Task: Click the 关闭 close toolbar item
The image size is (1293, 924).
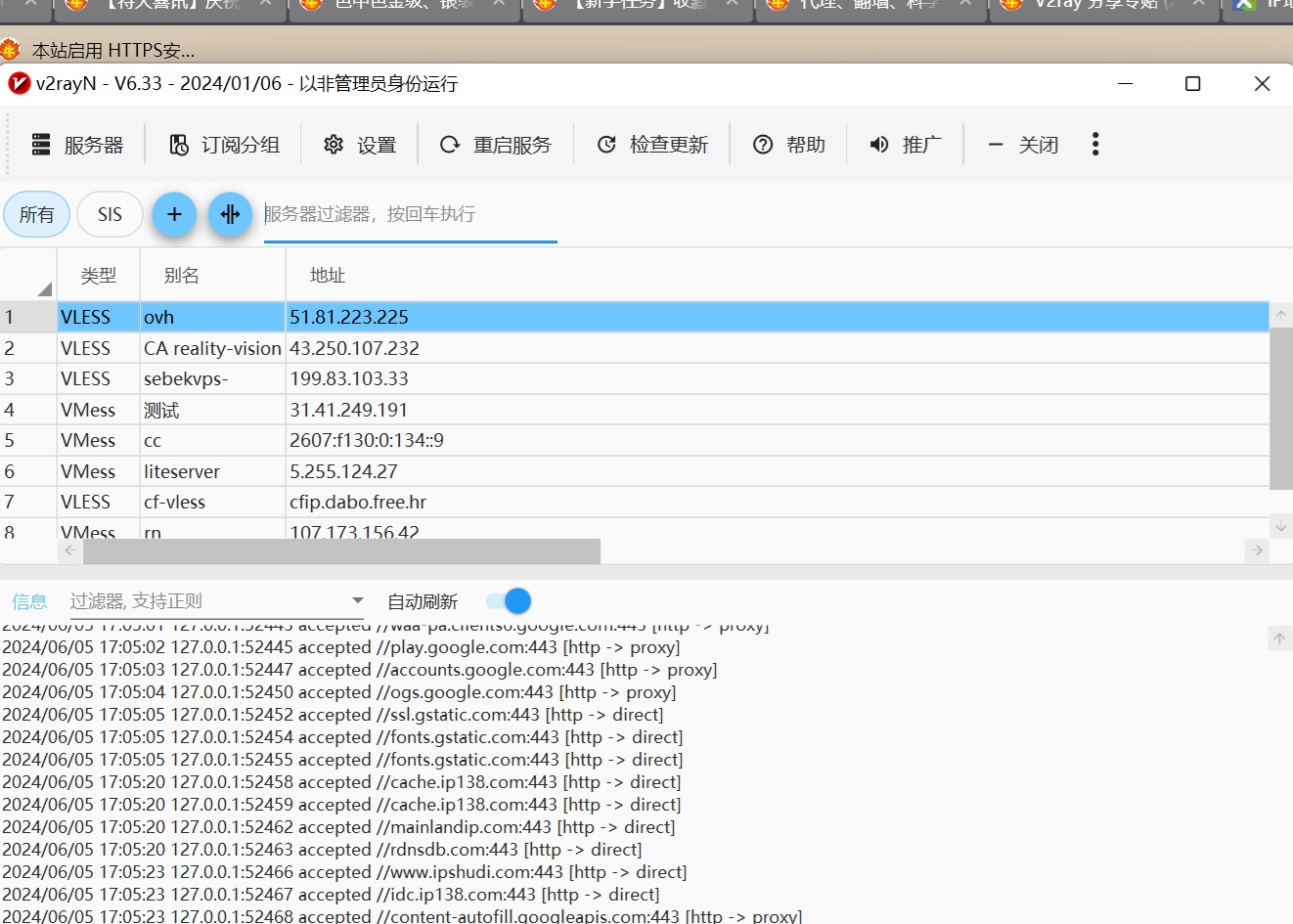Action: [1022, 145]
